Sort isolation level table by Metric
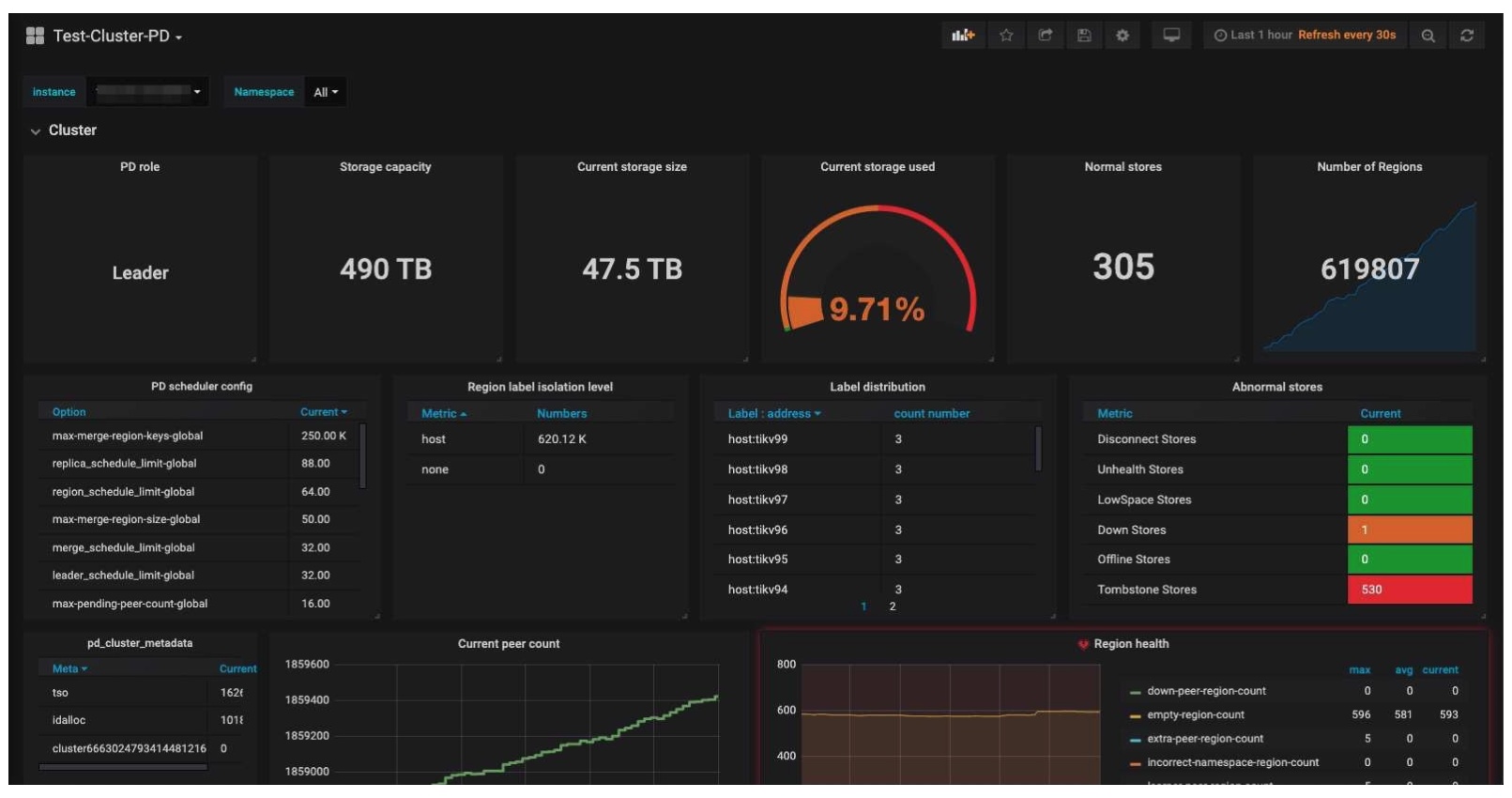 coord(444,413)
